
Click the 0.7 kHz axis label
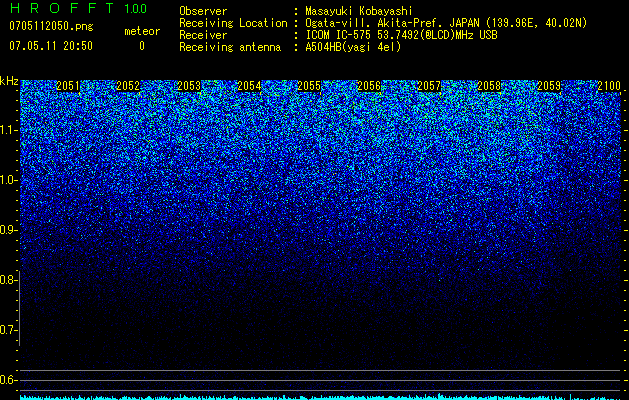9,330
